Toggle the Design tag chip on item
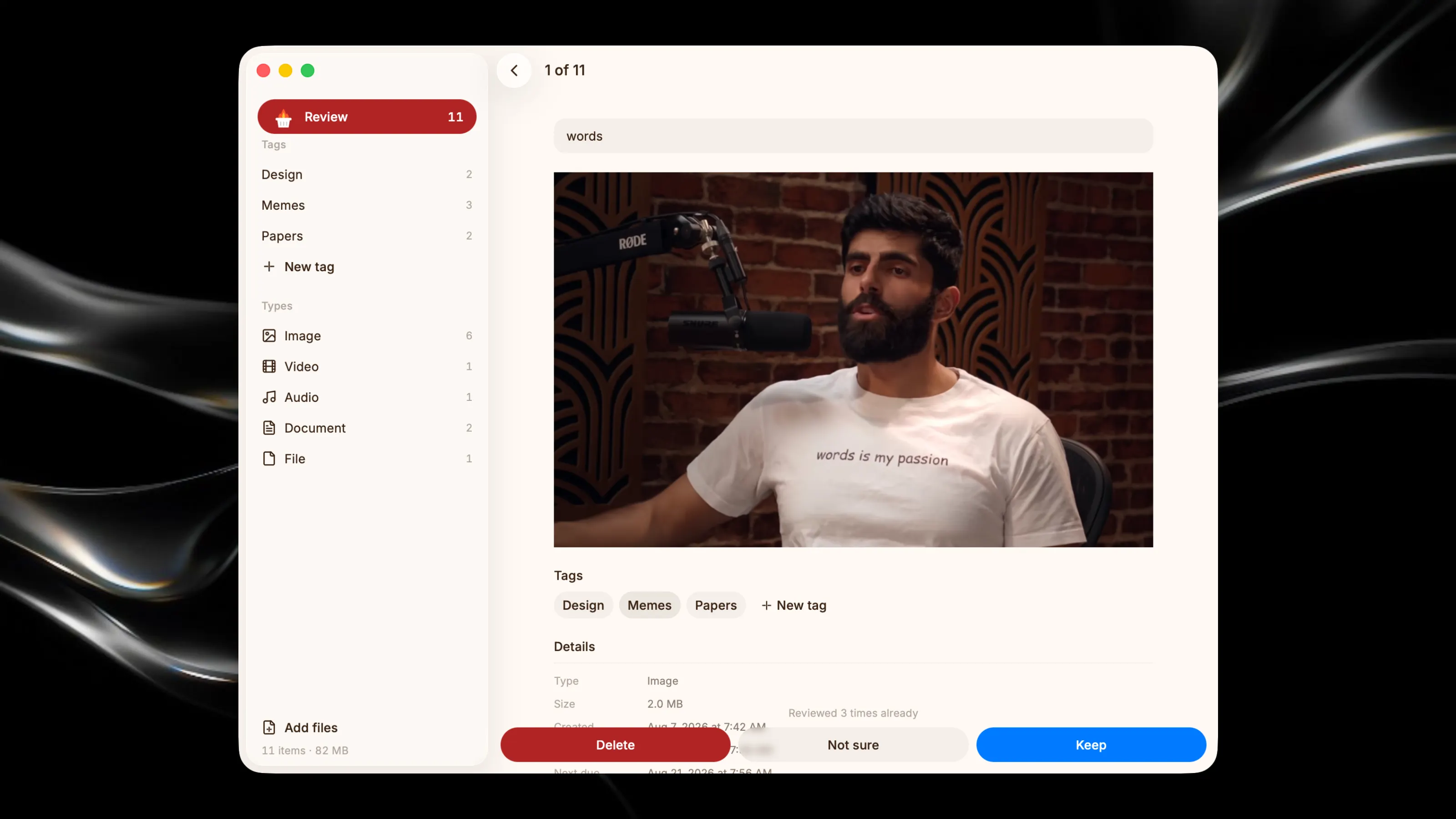1456x819 pixels. point(583,605)
